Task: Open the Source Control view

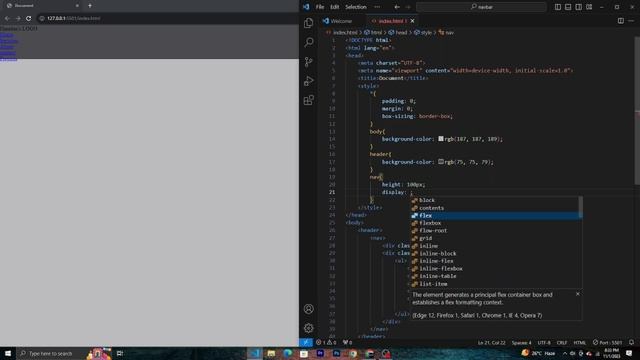Action: (309, 62)
